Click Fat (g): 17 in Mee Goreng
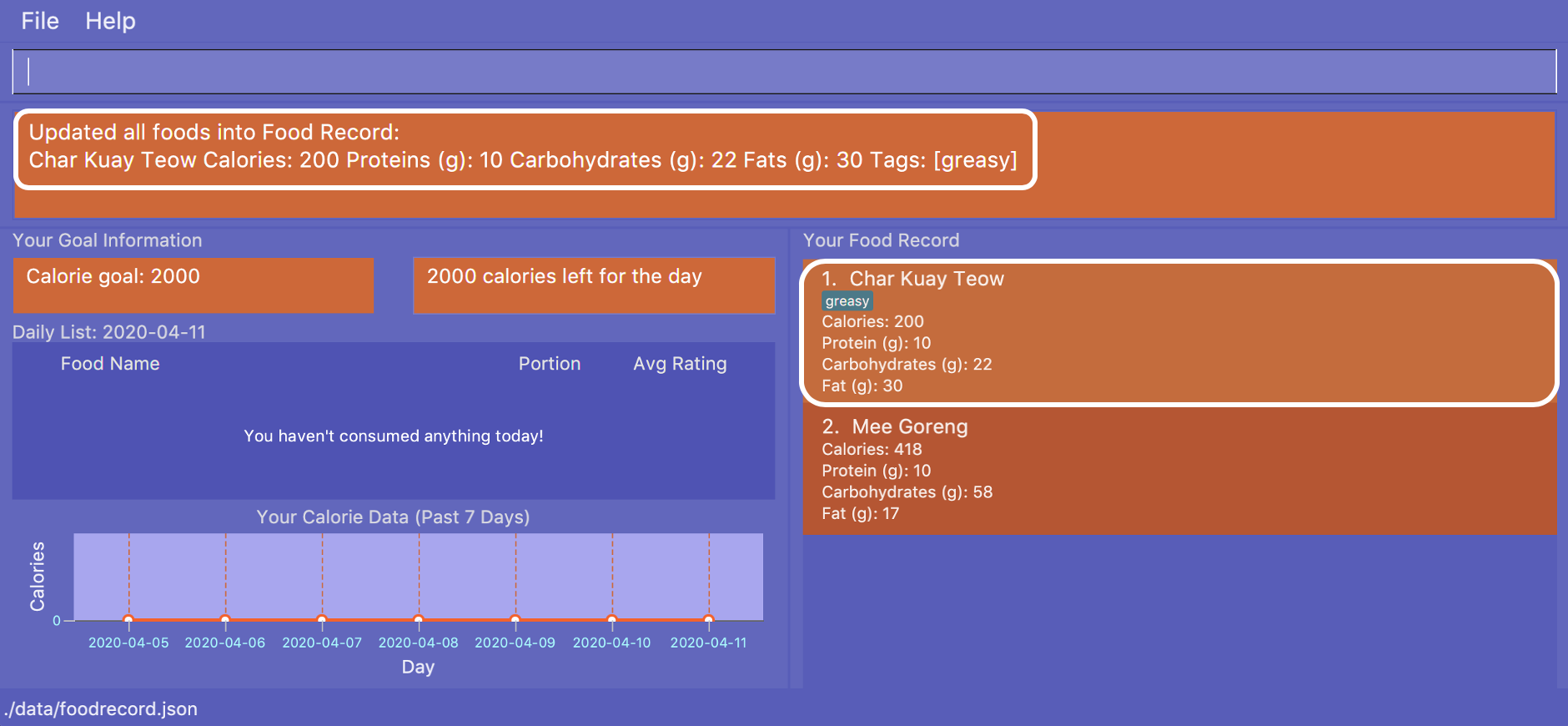This screenshot has width=1568, height=726. pos(860,513)
